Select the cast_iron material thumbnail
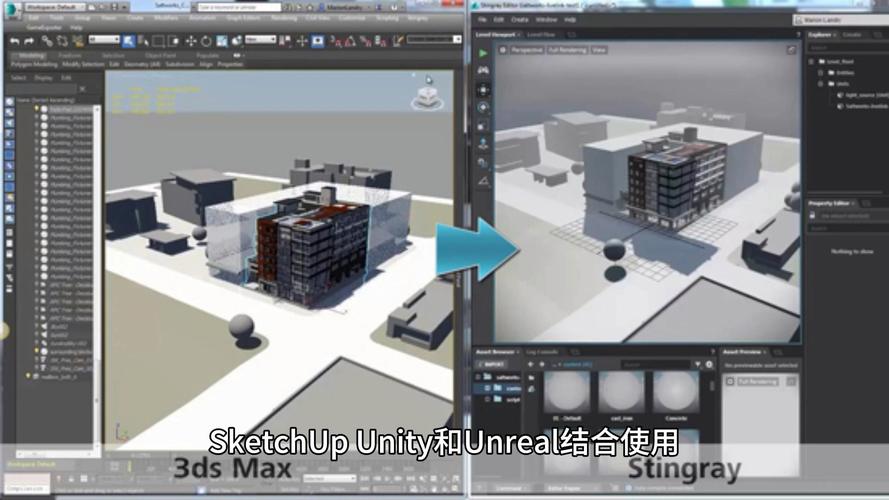 coord(621,392)
